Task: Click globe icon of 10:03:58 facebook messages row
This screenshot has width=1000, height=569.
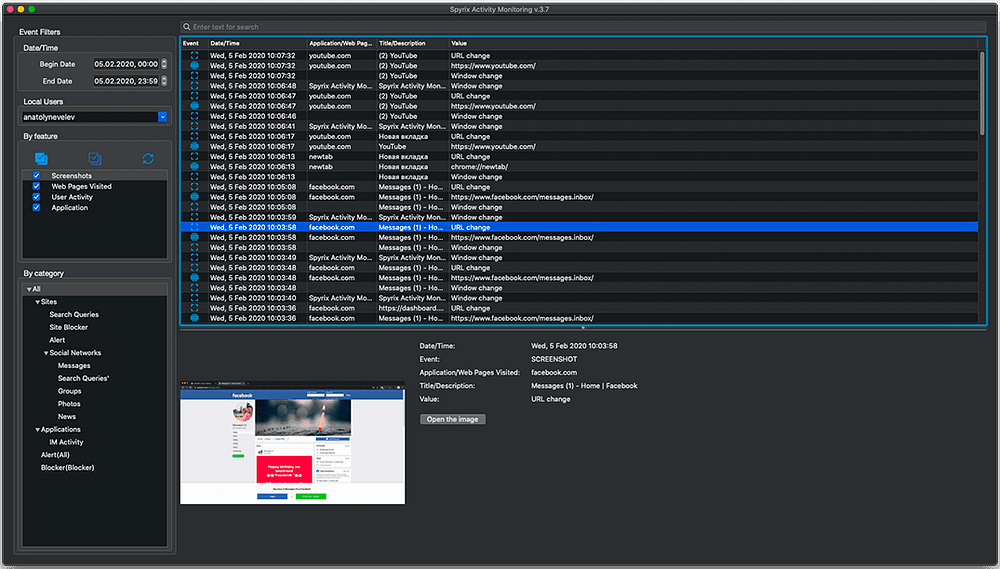Action: 194,237
